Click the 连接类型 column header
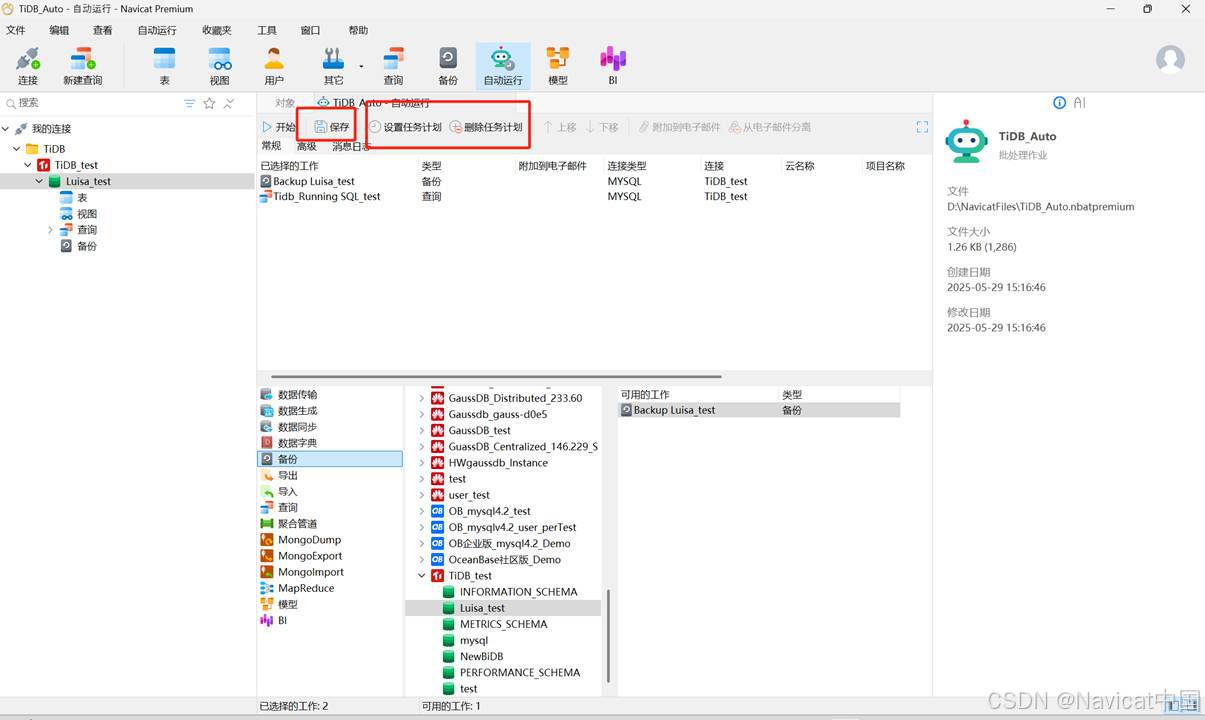The image size is (1205, 720). (627, 166)
